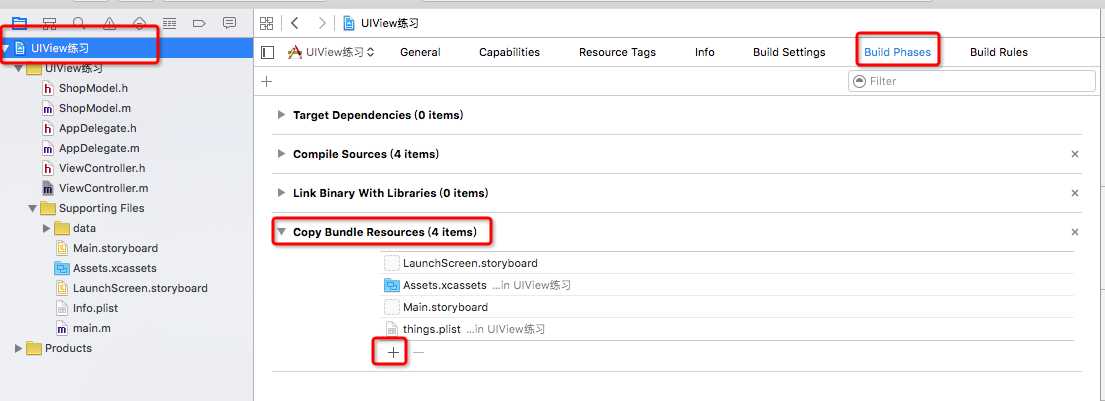Open the Issue navigator warning icon

[109, 23]
